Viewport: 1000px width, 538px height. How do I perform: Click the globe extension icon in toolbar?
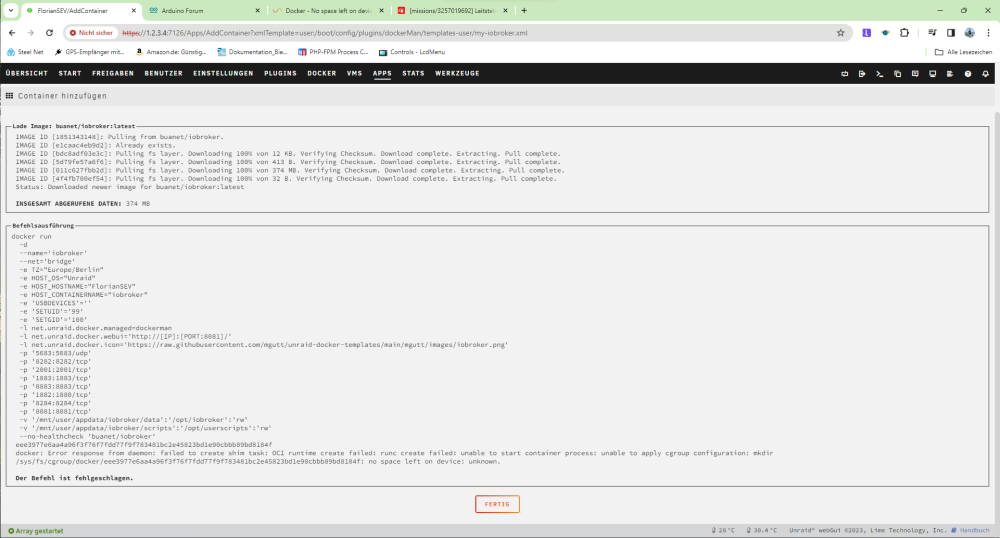(885, 33)
